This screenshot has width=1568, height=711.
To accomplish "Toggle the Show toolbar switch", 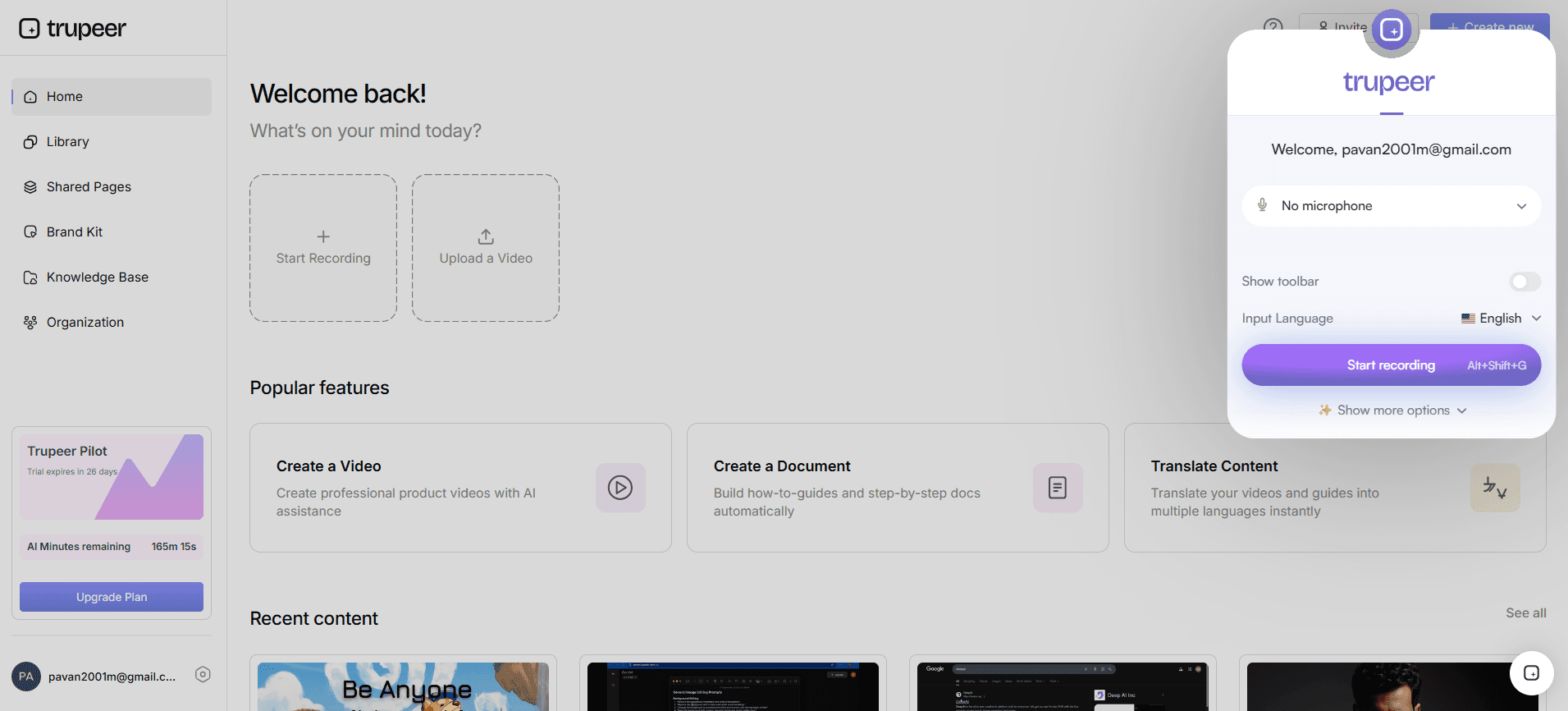I will click(1525, 282).
